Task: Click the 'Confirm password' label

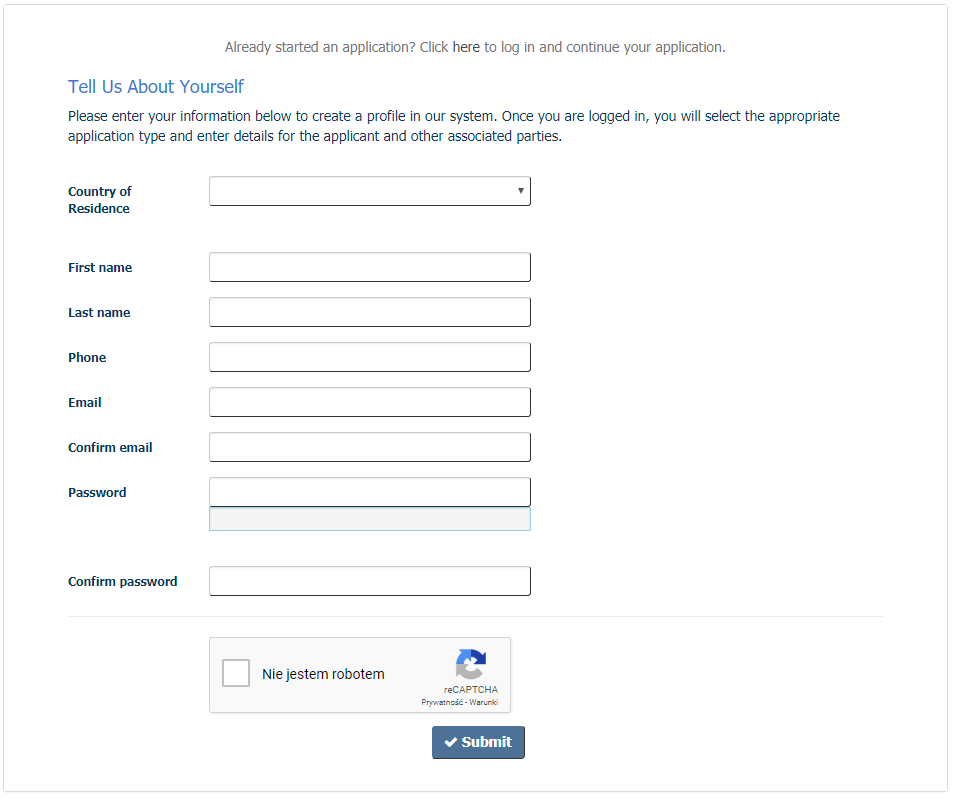Action: click(122, 582)
